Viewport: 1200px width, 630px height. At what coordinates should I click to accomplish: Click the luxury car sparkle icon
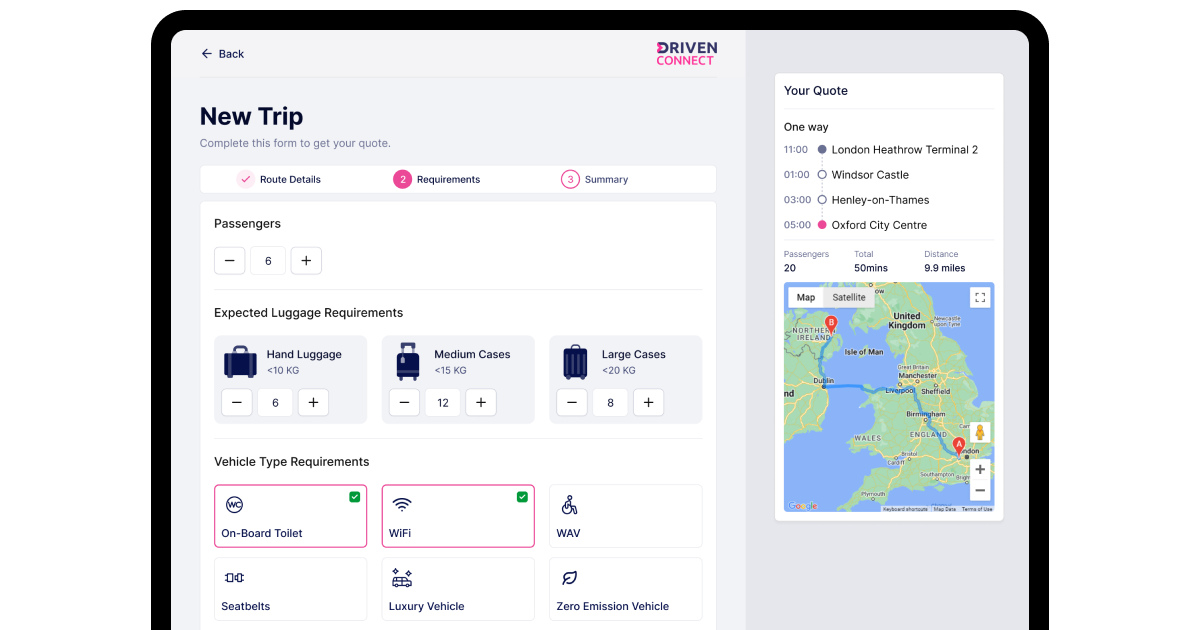click(x=402, y=578)
